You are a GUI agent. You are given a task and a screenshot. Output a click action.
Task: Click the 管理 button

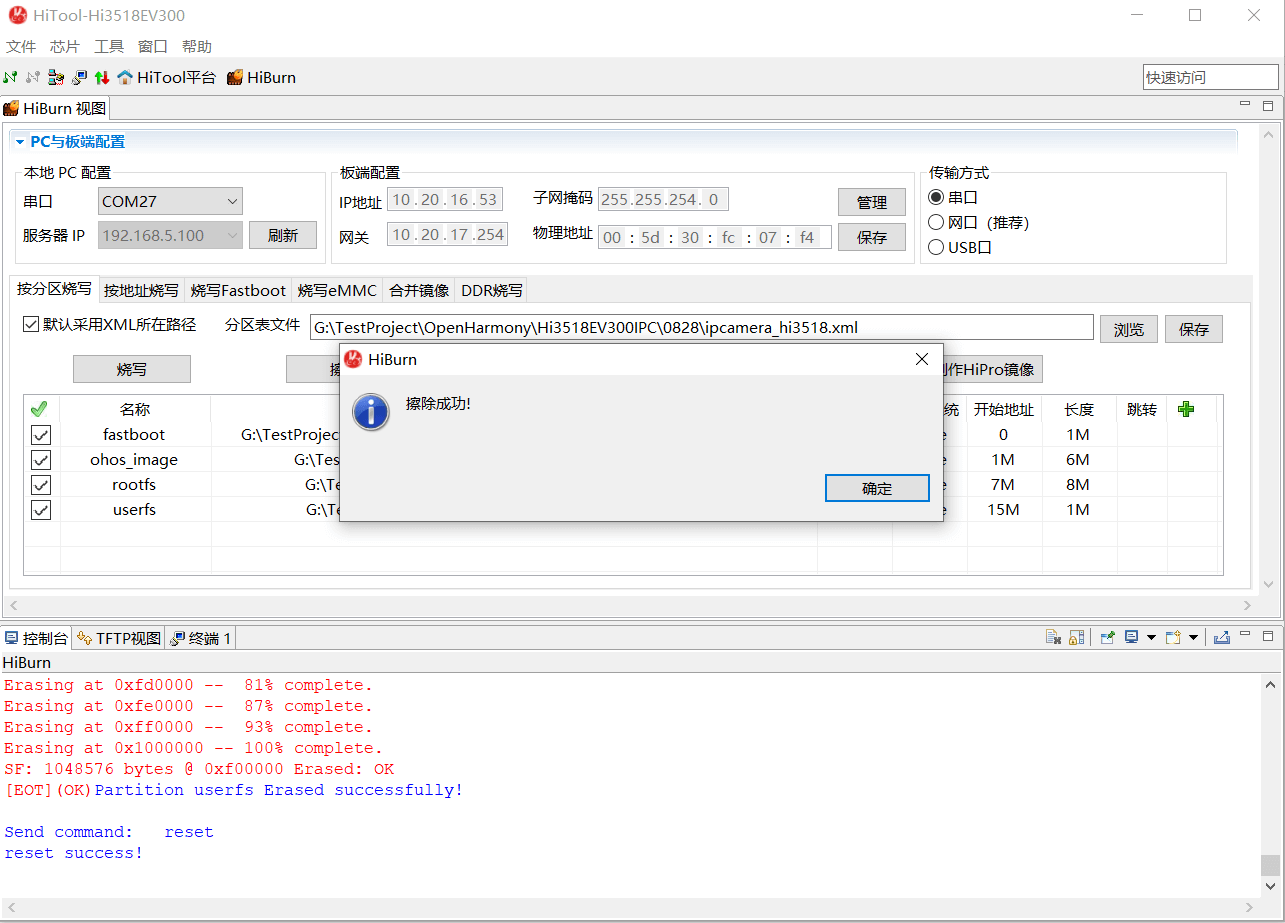[x=872, y=202]
